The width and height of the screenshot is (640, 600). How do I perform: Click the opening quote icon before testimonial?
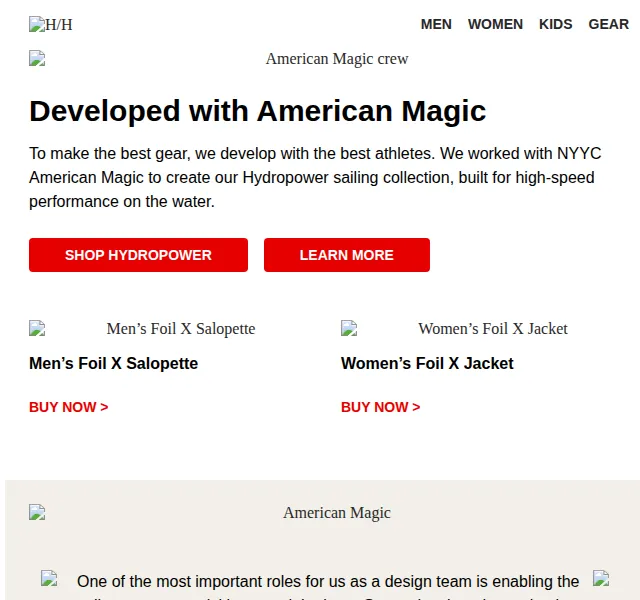pos(49,578)
